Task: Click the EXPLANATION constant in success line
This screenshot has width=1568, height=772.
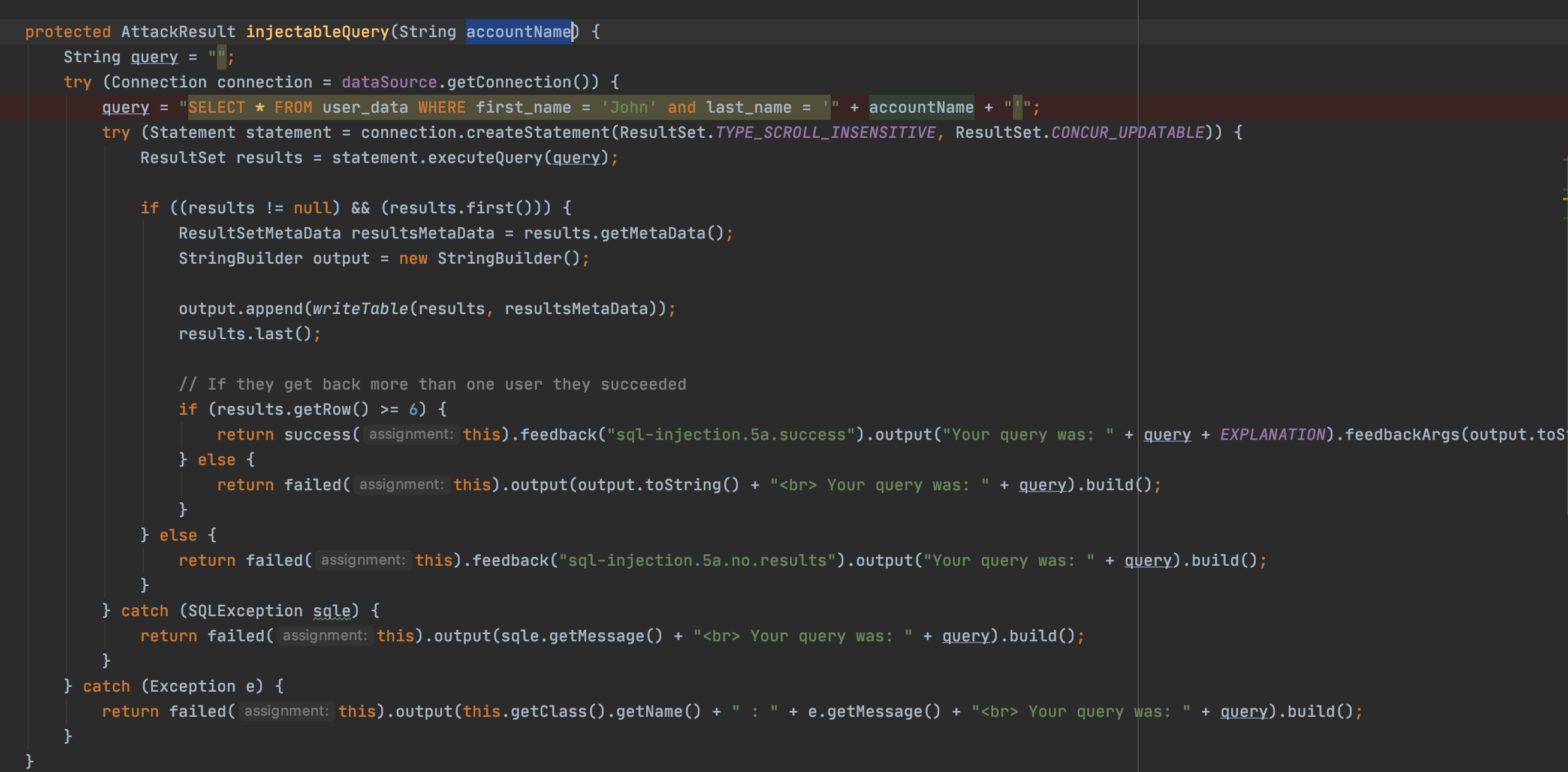Action: [1272, 435]
